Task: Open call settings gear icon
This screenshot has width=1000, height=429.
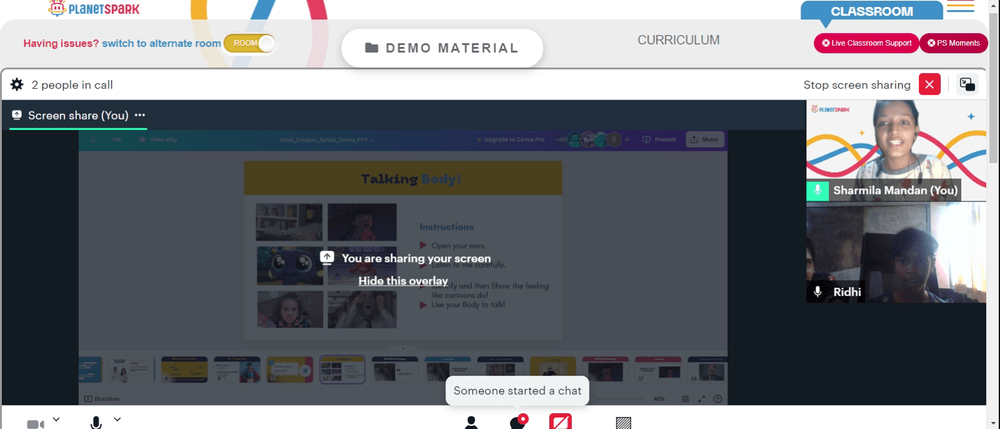Action: tap(17, 85)
